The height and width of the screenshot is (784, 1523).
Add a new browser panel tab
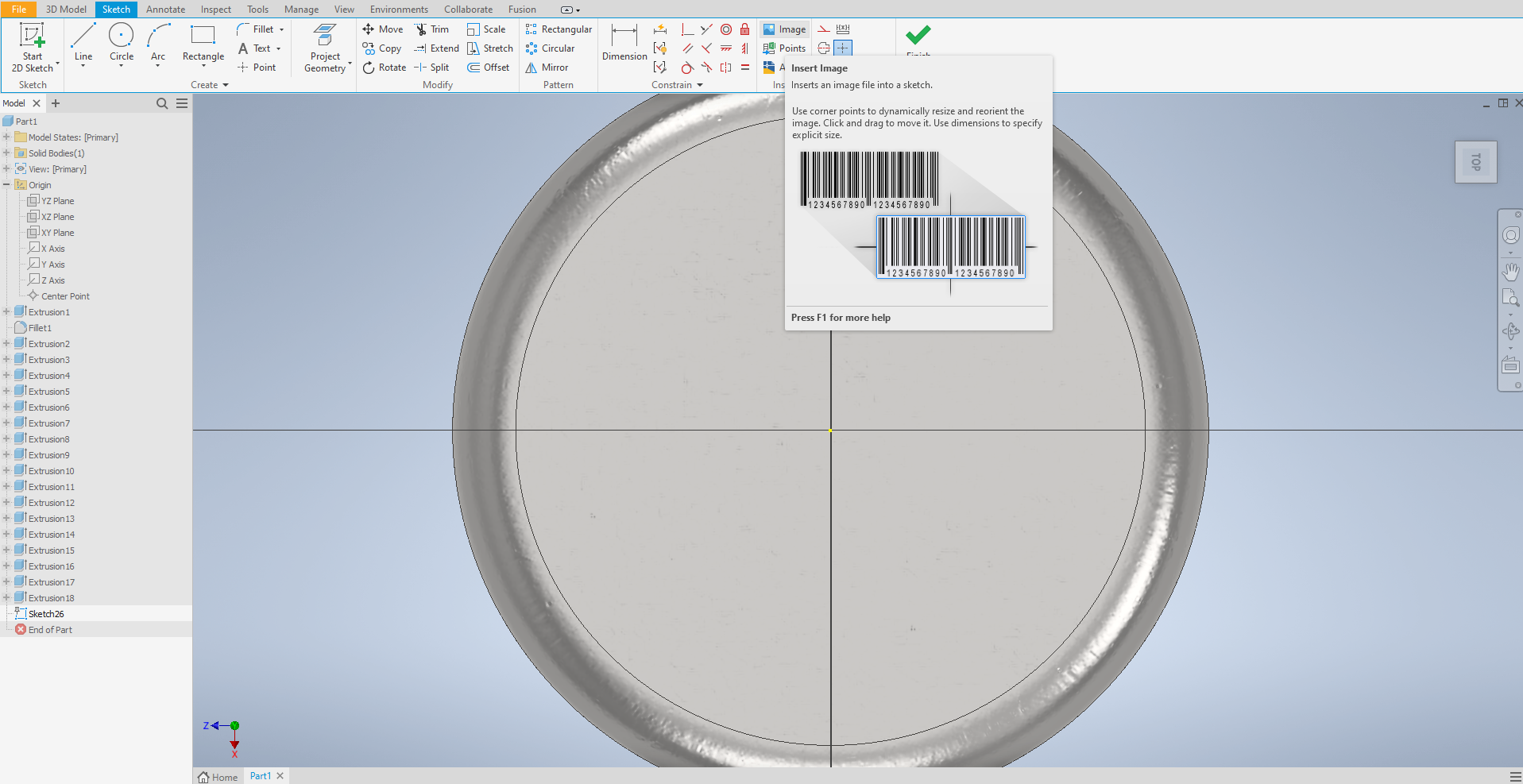click(56, 103)
